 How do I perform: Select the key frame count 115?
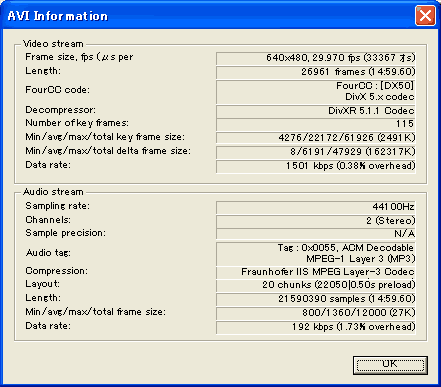coord(316,124)
